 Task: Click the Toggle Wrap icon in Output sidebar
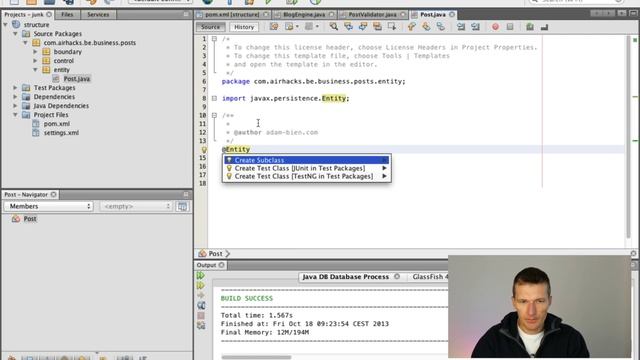tap(201, 305)
